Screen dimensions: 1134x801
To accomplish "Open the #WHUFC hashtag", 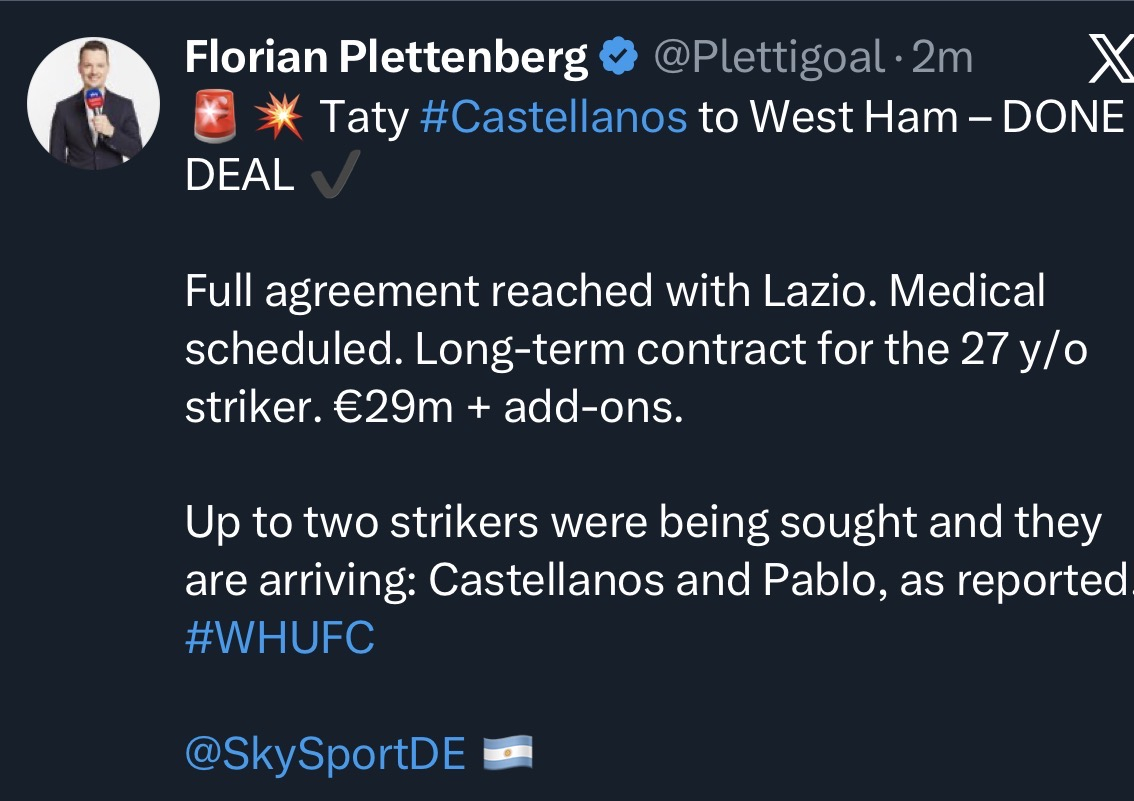I will pos(280,638).
